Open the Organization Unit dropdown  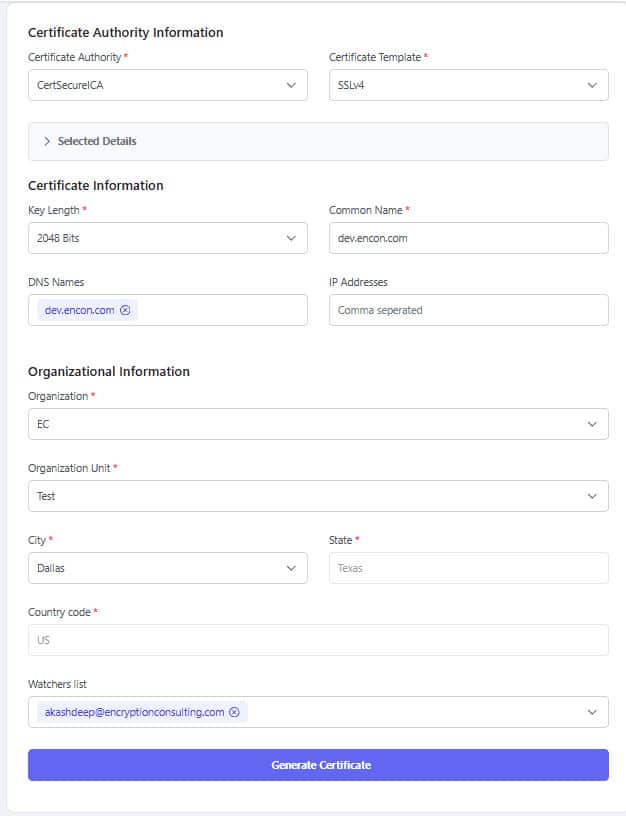318,496
